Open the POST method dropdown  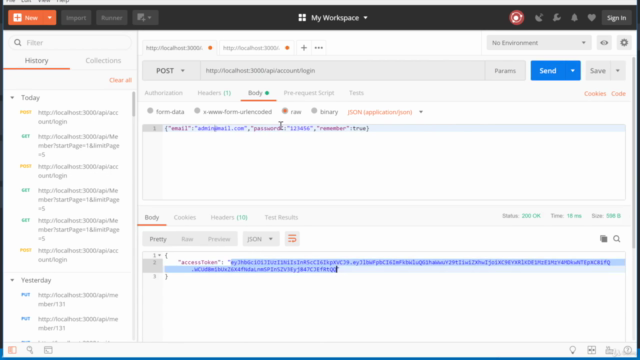coord(171,71)
